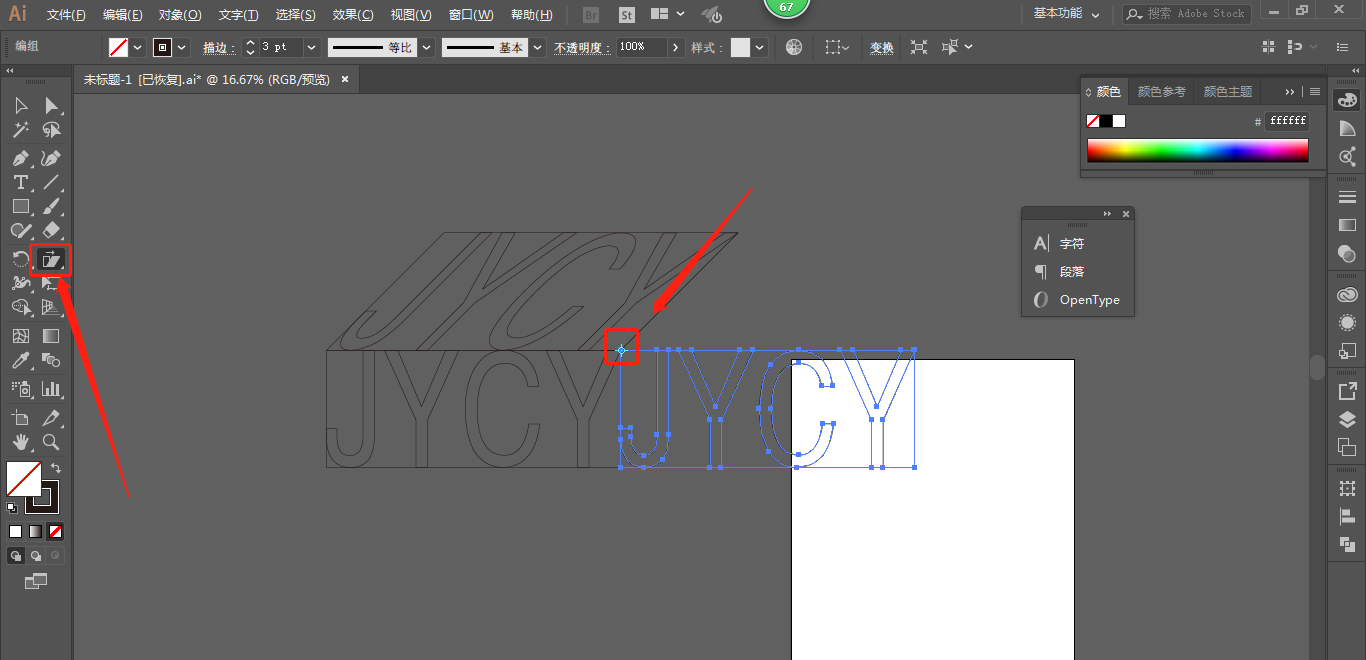Select the Pen tool
Image resolution: width=1366 pixels, height=660 pixels.
click(21, 158)
